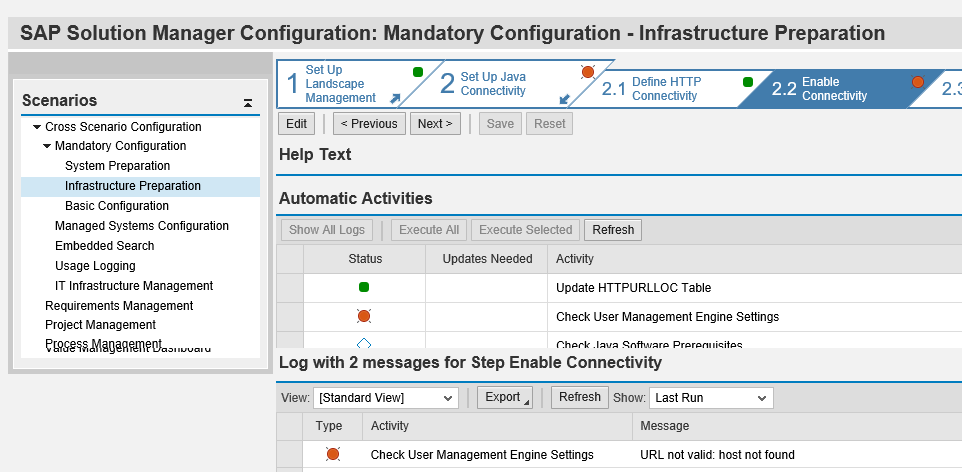962x472 pixels.
Task: Click the Edit button
Action: [x=296, y=123]
